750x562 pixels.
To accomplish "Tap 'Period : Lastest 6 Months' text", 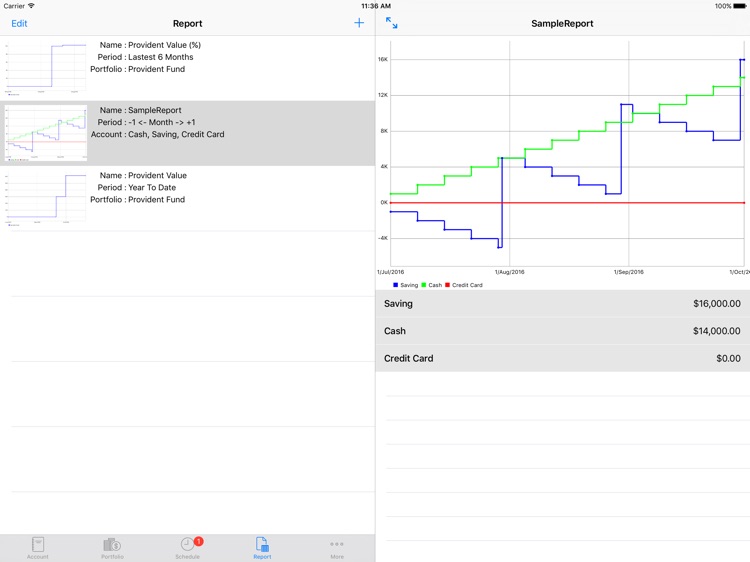I will [x=145, y=57].
